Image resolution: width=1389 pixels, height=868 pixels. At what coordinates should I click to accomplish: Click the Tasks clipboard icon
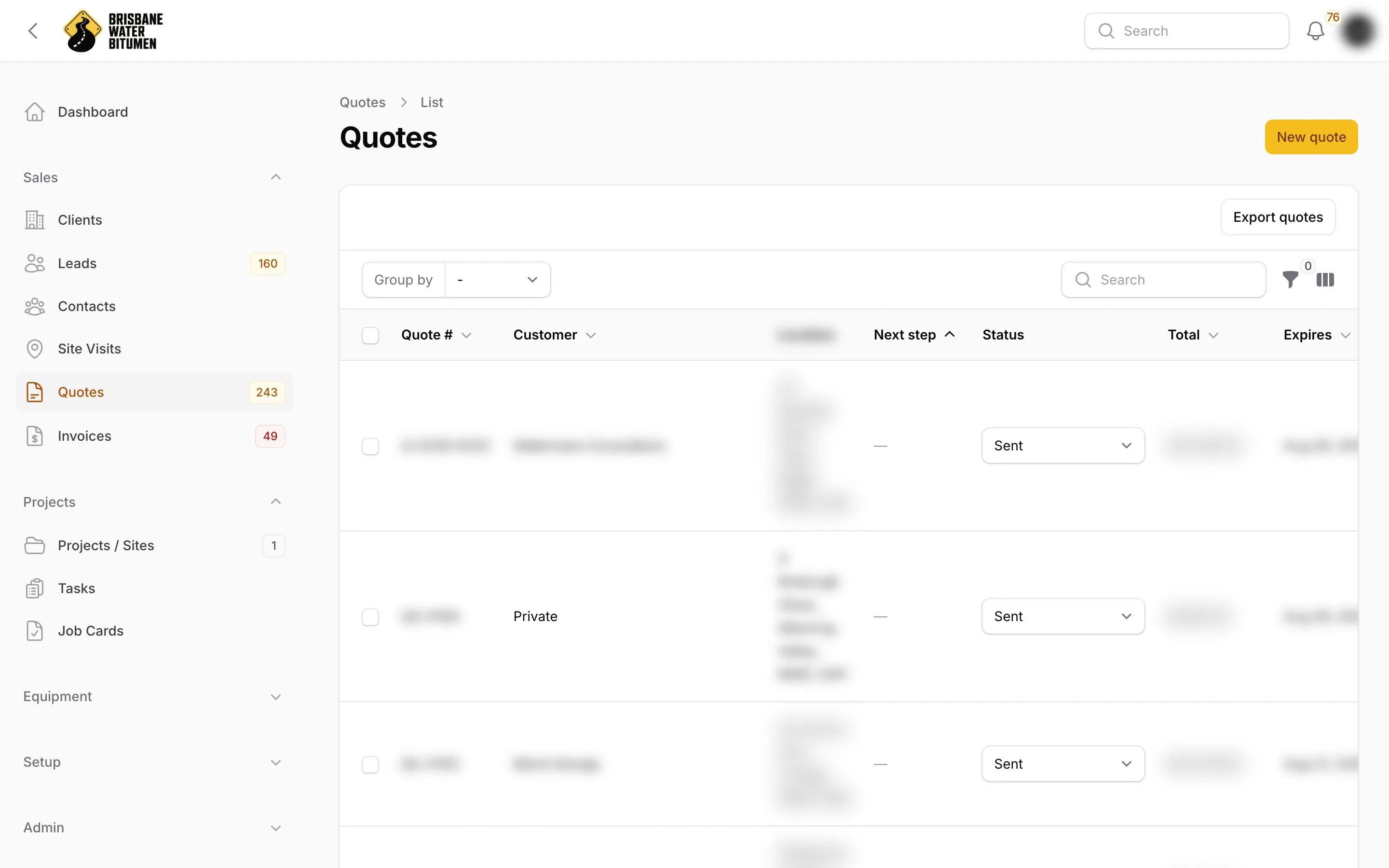point(34,588)
